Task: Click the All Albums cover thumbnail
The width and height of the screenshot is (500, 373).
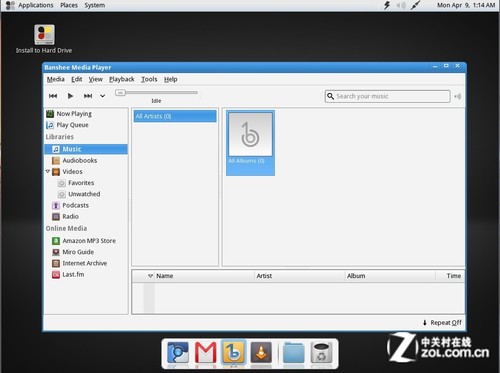Action: point(250,134)
